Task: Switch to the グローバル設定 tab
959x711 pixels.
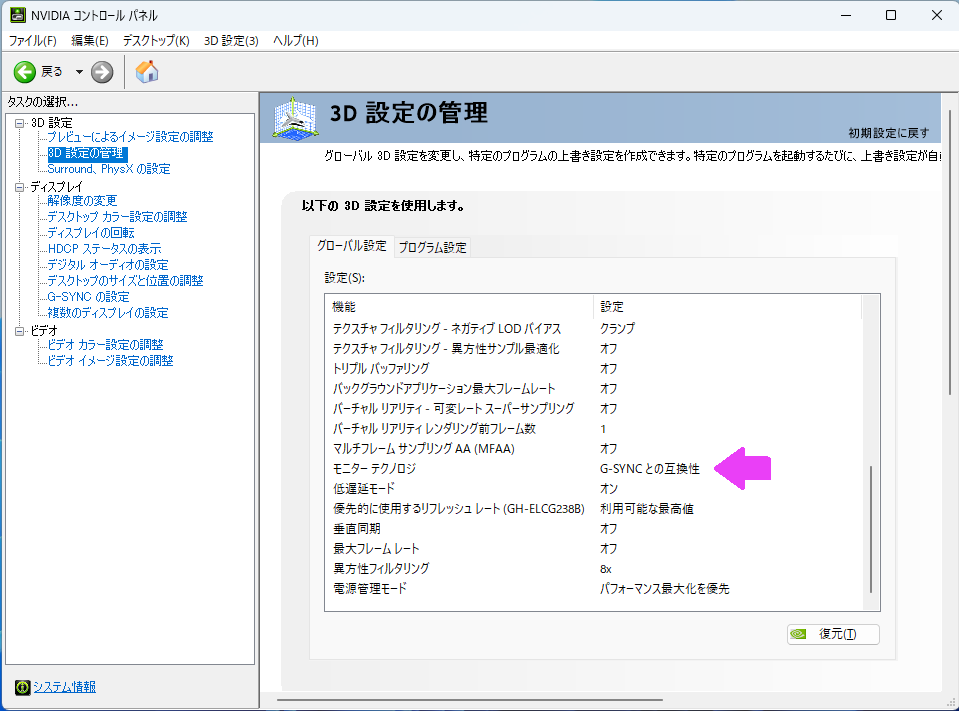Action: (x=352, y=246)
